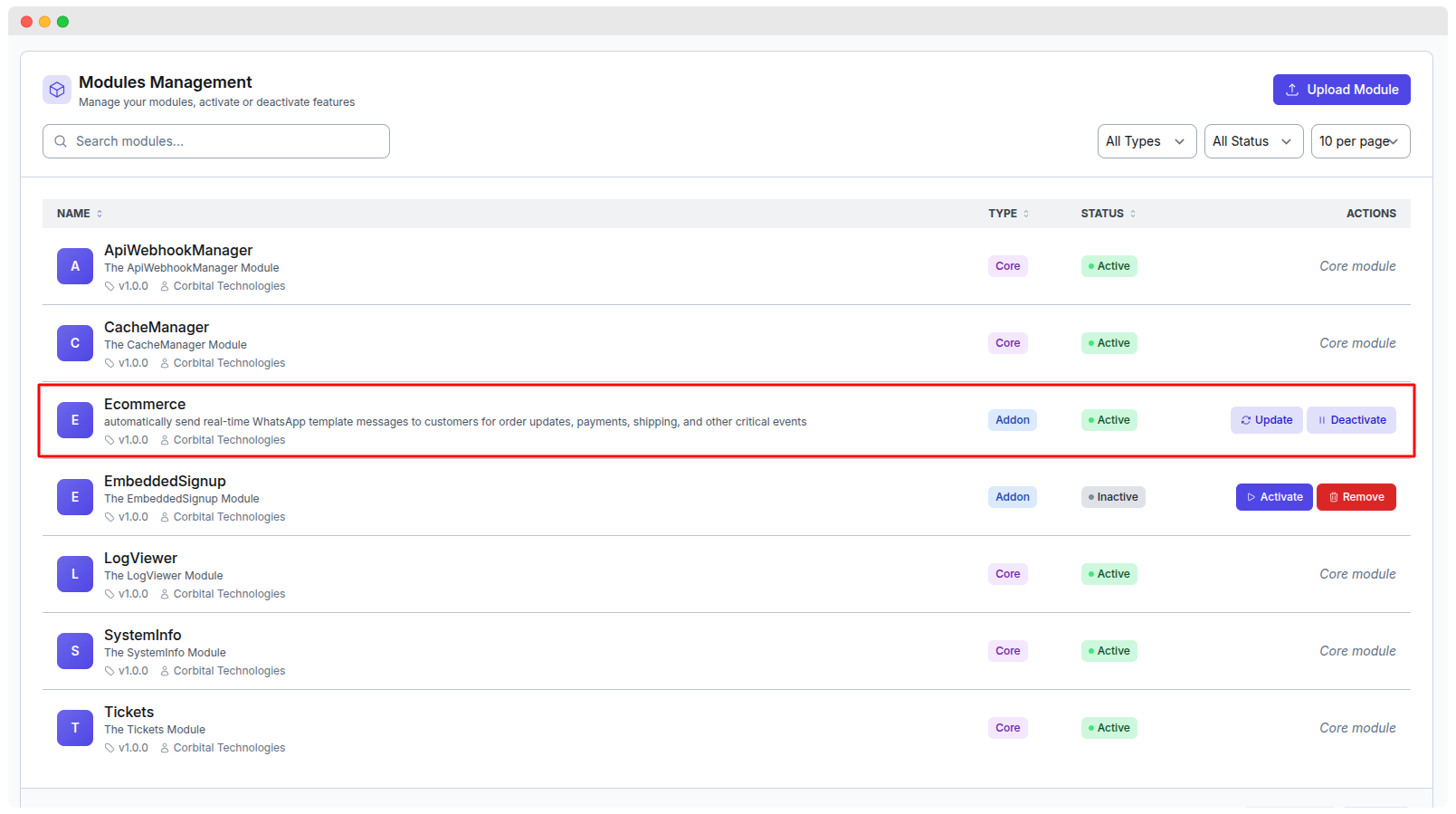Deactivate the Ecommerce module
Viewport: 1456px width, 814px height.
pyautogui.click(x=1351, y=420)
